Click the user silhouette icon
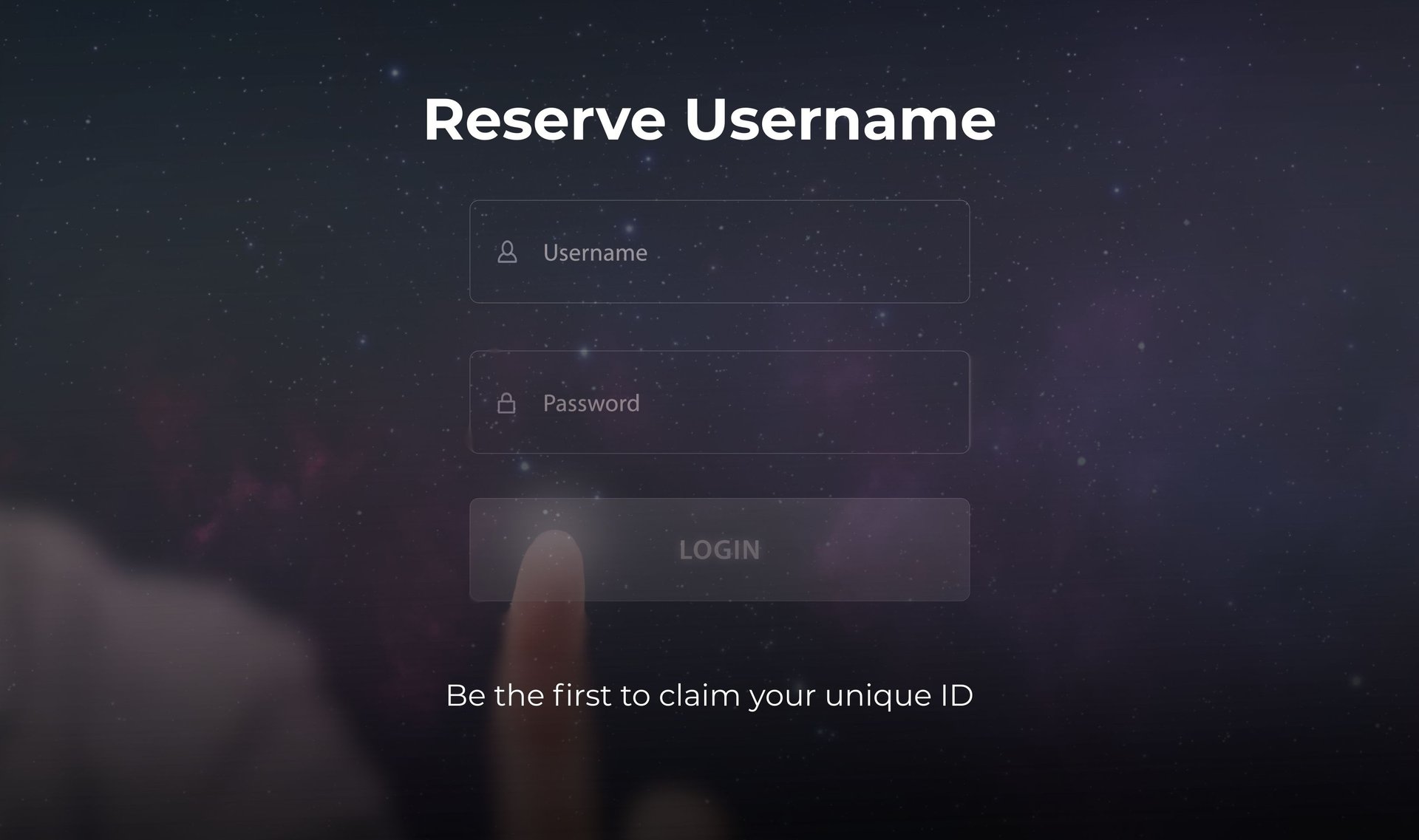This screenshot has height=840, width=1419. tap(507, 252)
